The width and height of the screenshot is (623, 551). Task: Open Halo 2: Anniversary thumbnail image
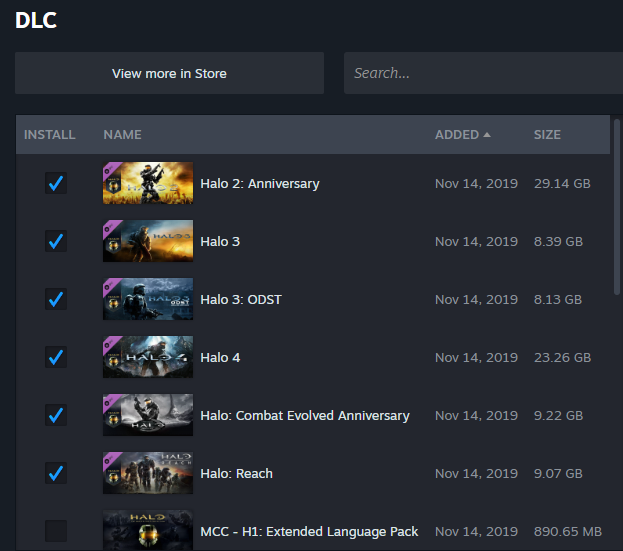148,183
